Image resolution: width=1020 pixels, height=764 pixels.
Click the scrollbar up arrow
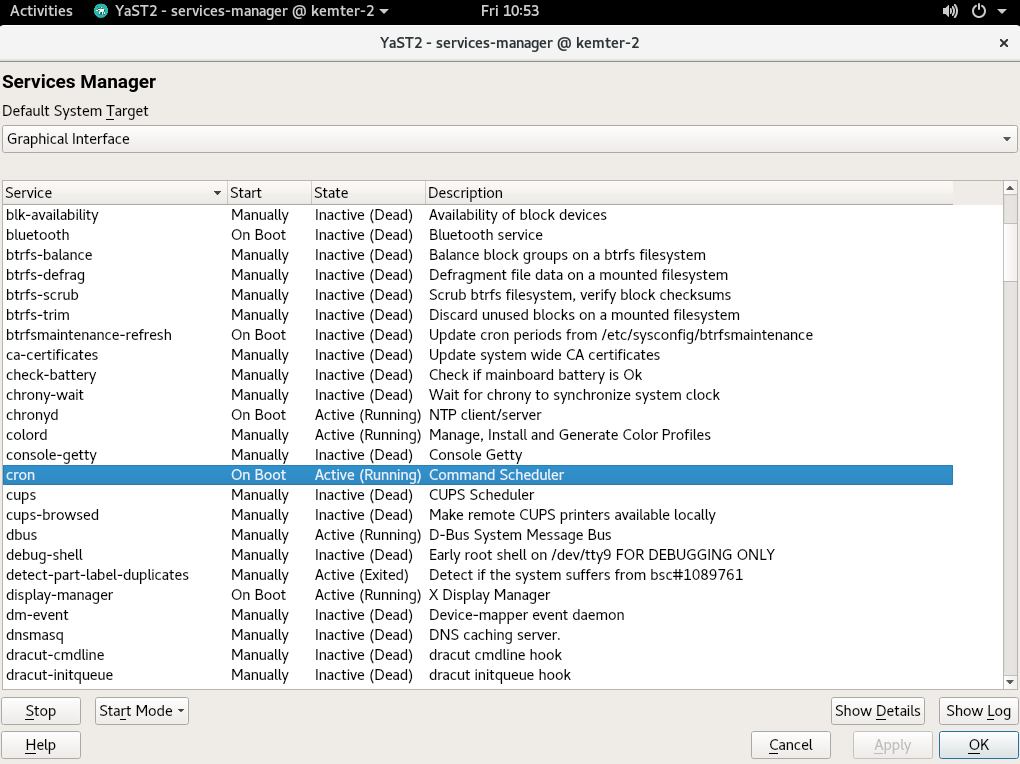tap(1010, 189)
